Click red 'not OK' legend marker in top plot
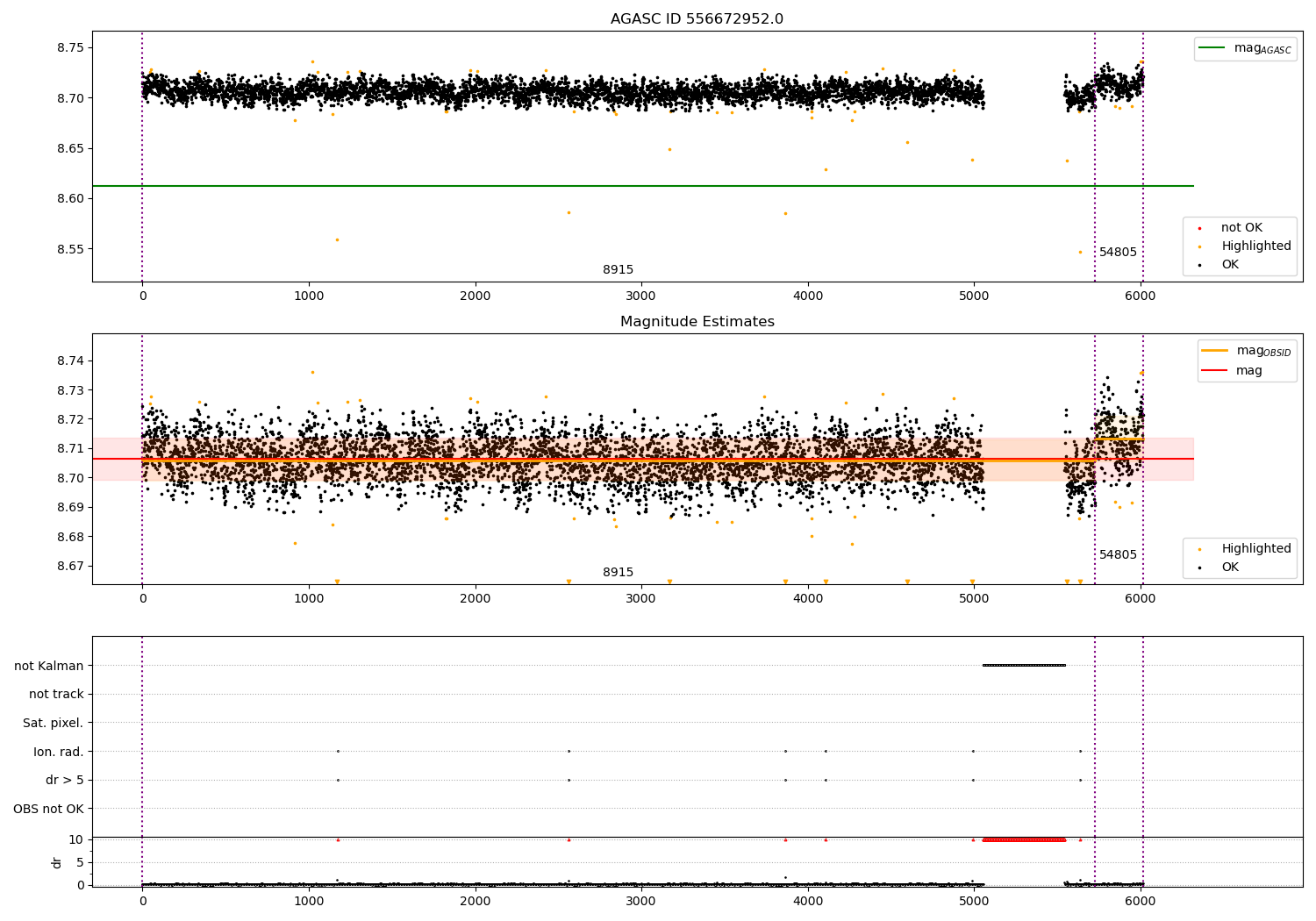Image resolution: width=1316 pixels, height=921 pixels. (x=1199, y=228)
